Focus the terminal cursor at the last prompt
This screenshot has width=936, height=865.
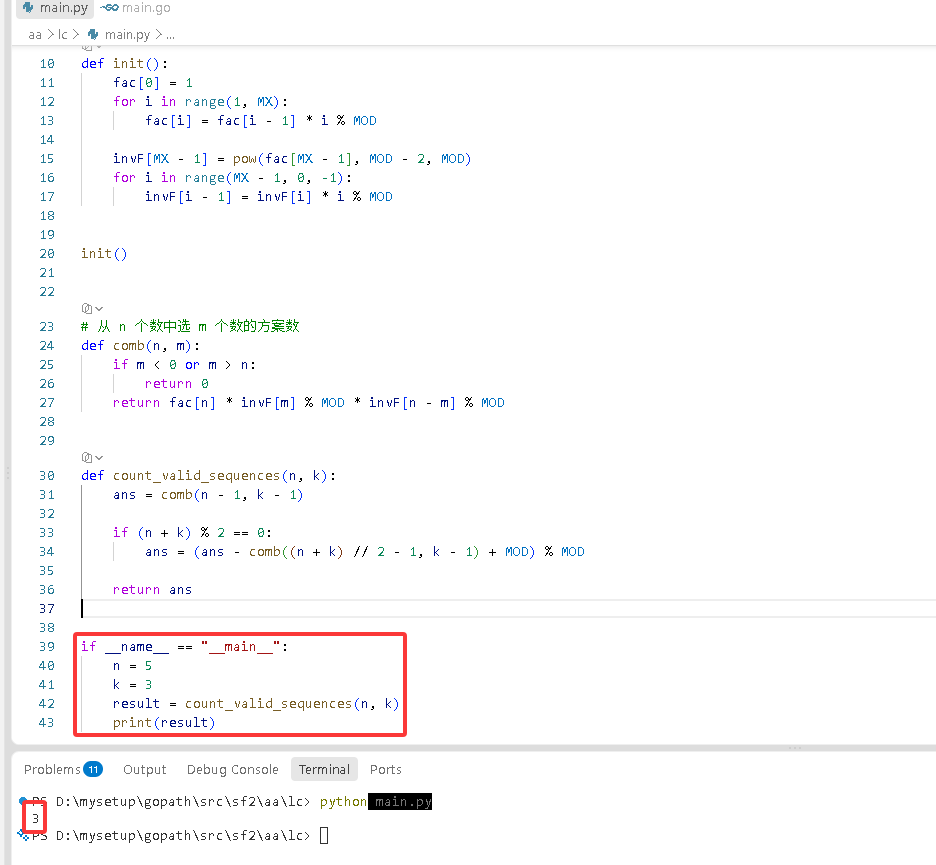coord(324,835)
